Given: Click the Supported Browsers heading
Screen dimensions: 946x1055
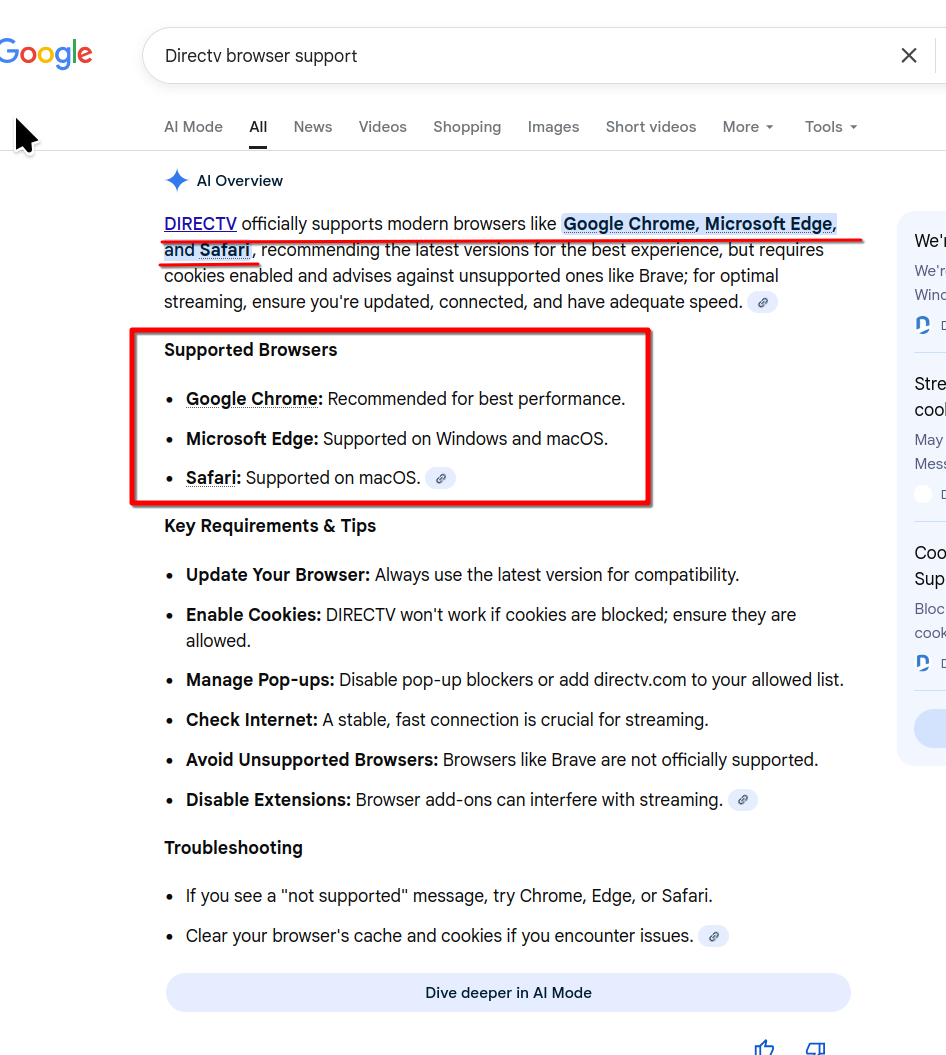Looking at the screenshot, I should pos(250,350).
